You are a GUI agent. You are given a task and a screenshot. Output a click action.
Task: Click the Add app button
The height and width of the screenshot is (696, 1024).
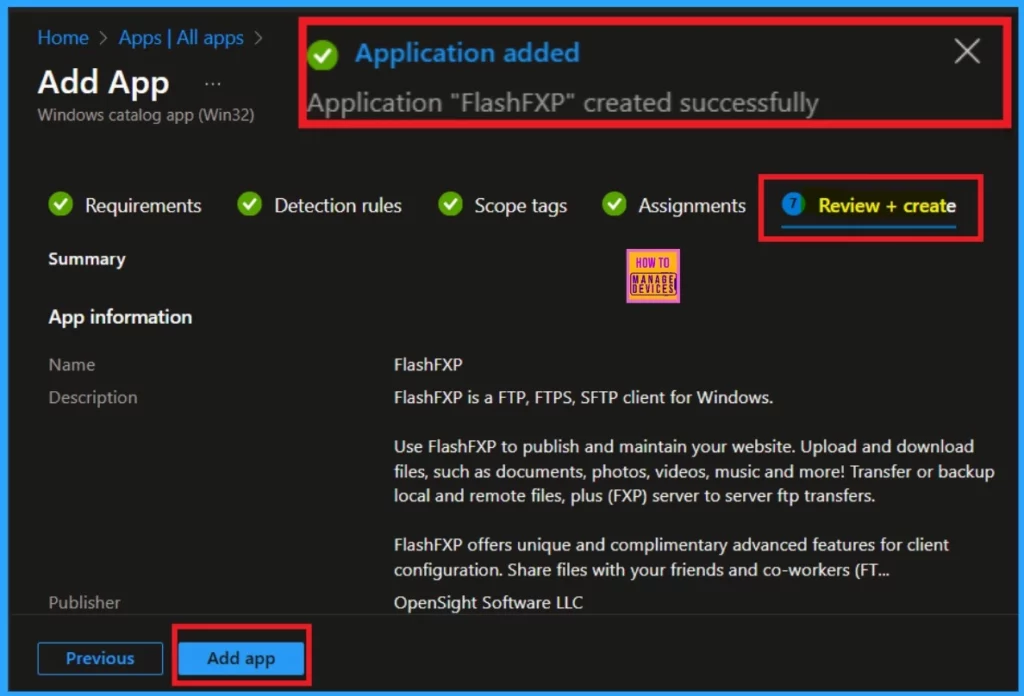[x=241, y=658]
